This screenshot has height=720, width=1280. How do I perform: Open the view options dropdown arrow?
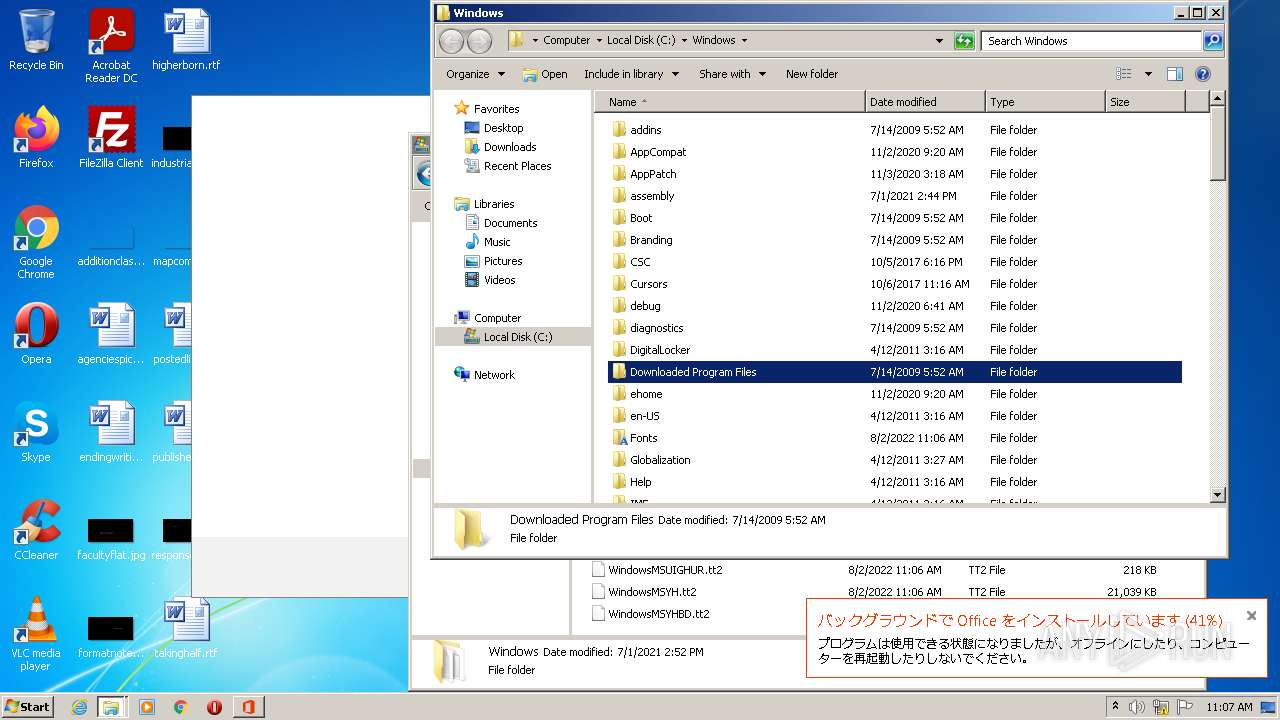coord(1148,74)
